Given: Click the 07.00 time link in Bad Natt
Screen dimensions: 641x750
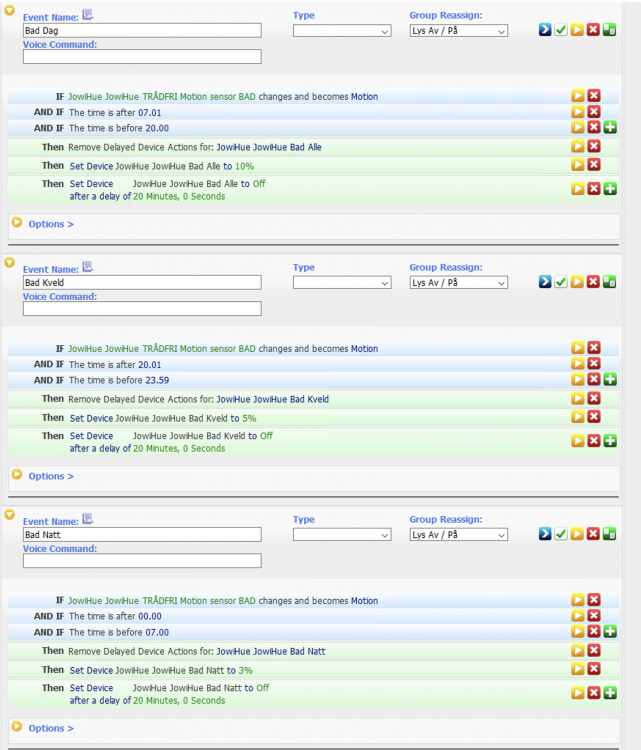Looking at the screenshot, I should [157, 632].
